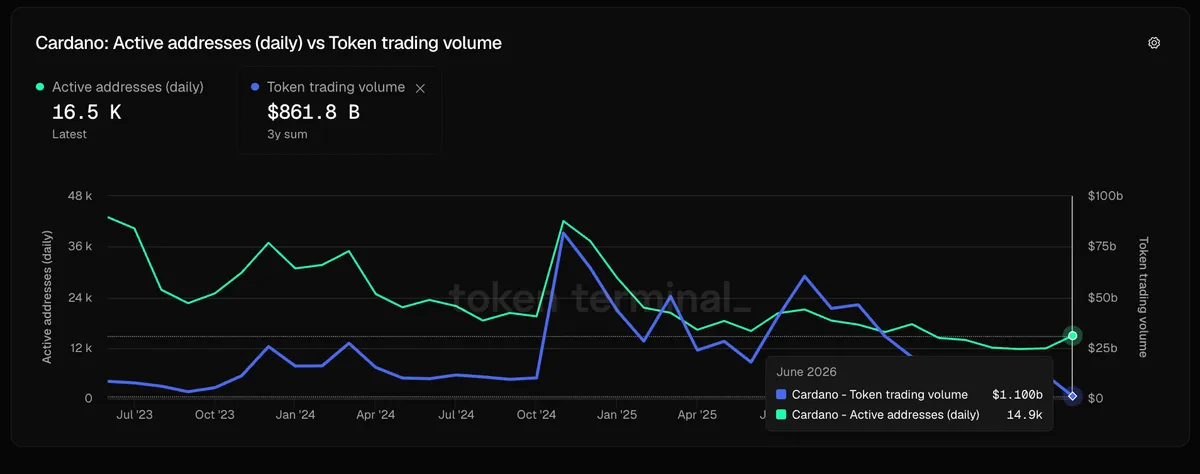
Task: Click the Oct '24 x-axis label
Action: (537, 414)
